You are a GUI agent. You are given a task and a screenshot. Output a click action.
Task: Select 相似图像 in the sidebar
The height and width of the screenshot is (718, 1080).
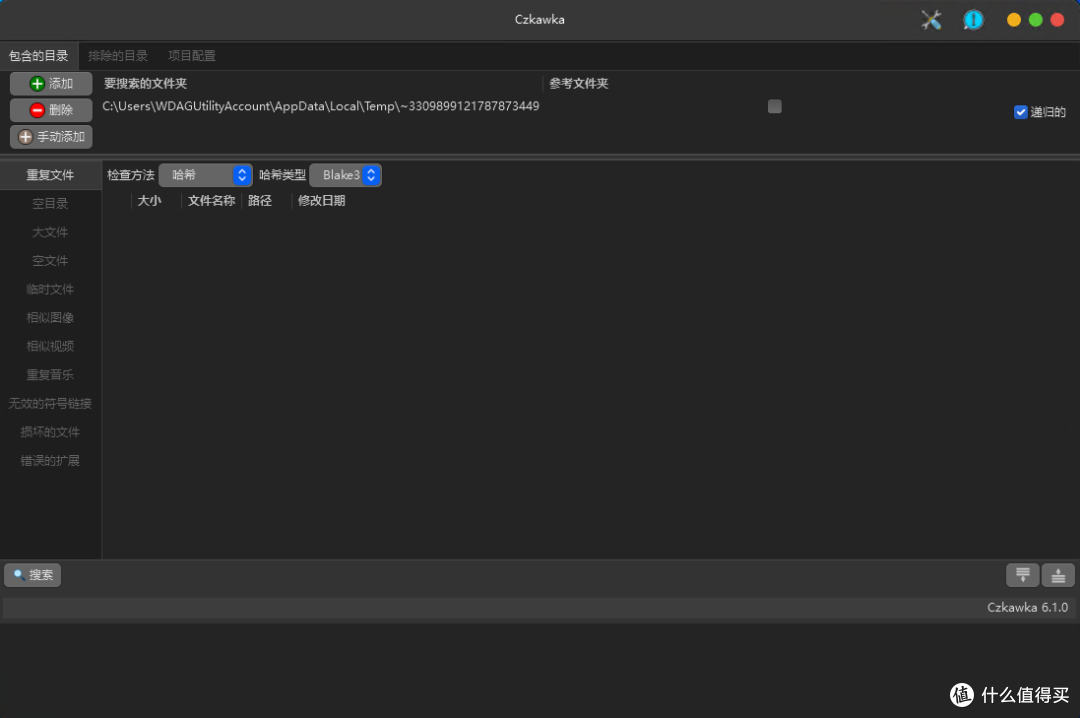pos(50,318)
